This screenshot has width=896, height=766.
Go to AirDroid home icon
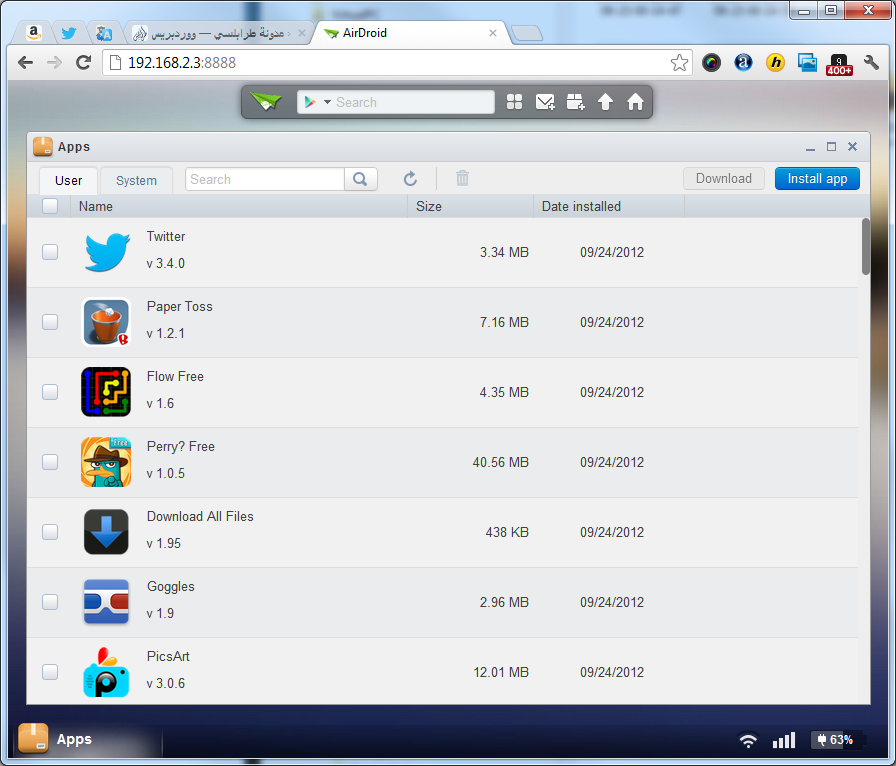(635, 102)
